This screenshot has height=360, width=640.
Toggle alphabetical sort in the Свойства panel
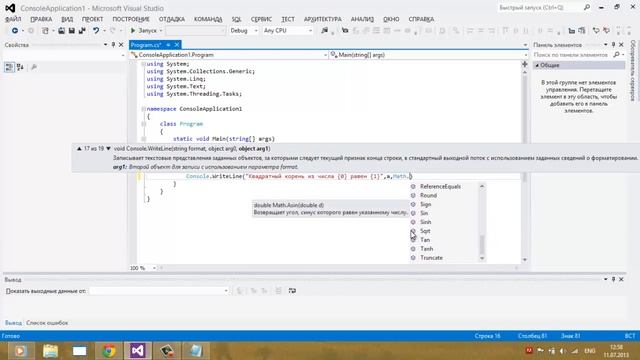20,67
